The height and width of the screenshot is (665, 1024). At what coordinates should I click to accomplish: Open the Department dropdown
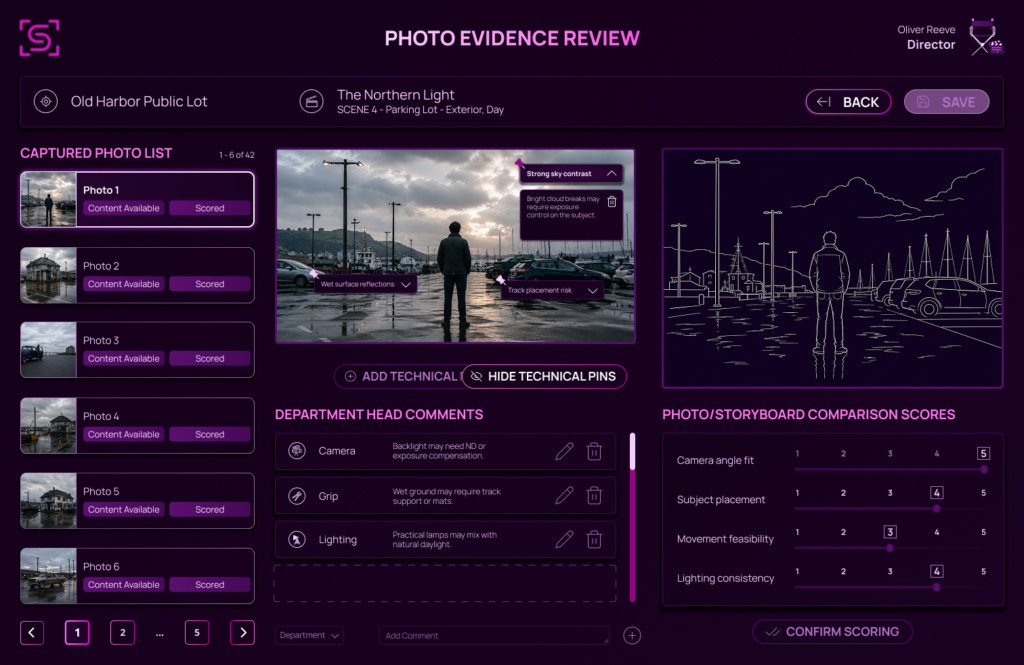pos(309,636)
